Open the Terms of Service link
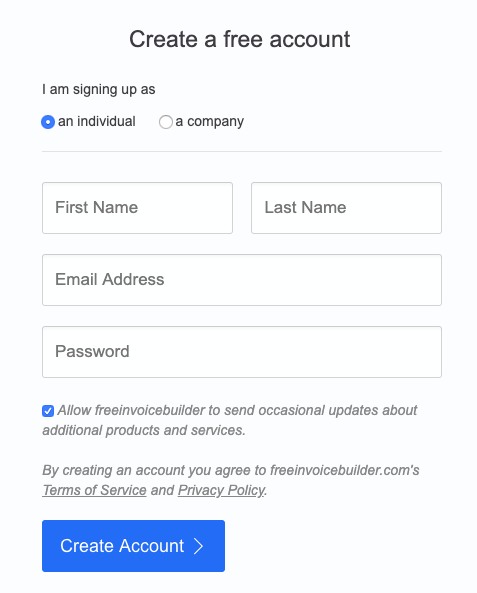Screen dimensions: 477x593 pyautogui.click(x=94, y=490)
